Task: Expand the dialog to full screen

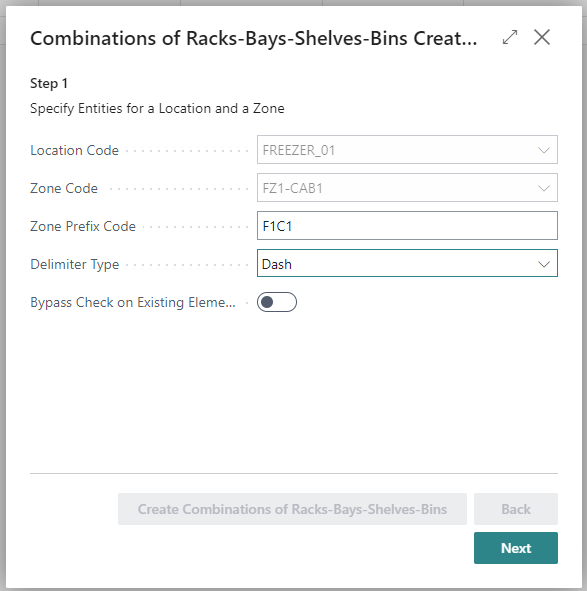Action: click(x=510, y=37)
